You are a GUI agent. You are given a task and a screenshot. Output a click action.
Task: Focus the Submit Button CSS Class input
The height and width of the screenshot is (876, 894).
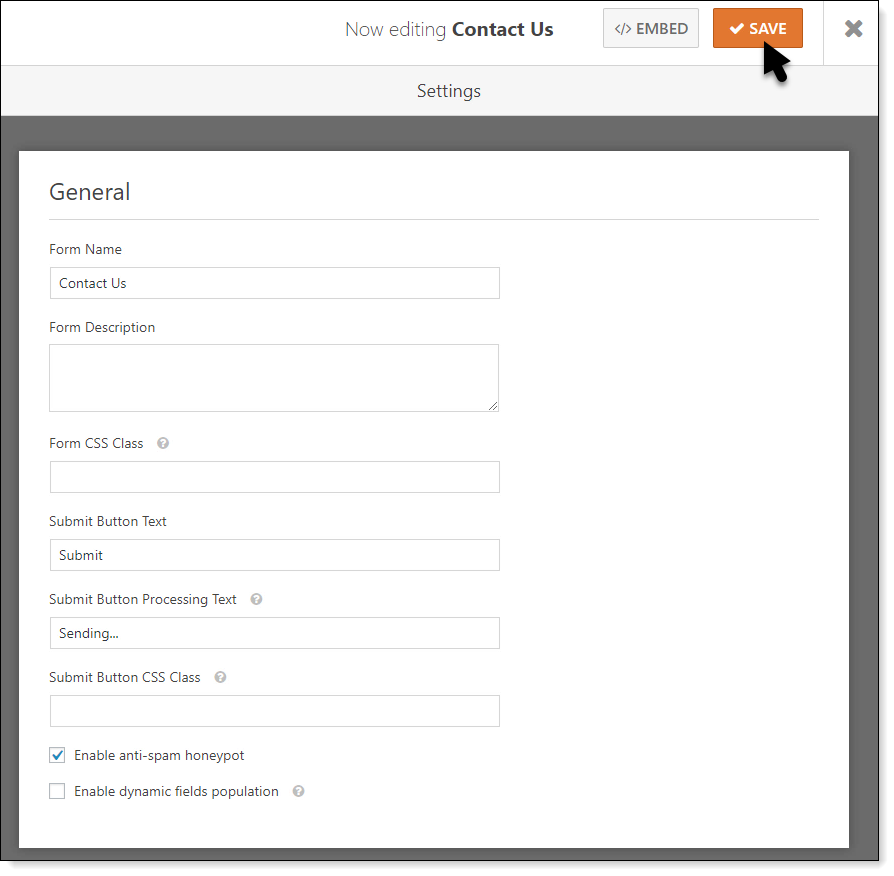274,711
